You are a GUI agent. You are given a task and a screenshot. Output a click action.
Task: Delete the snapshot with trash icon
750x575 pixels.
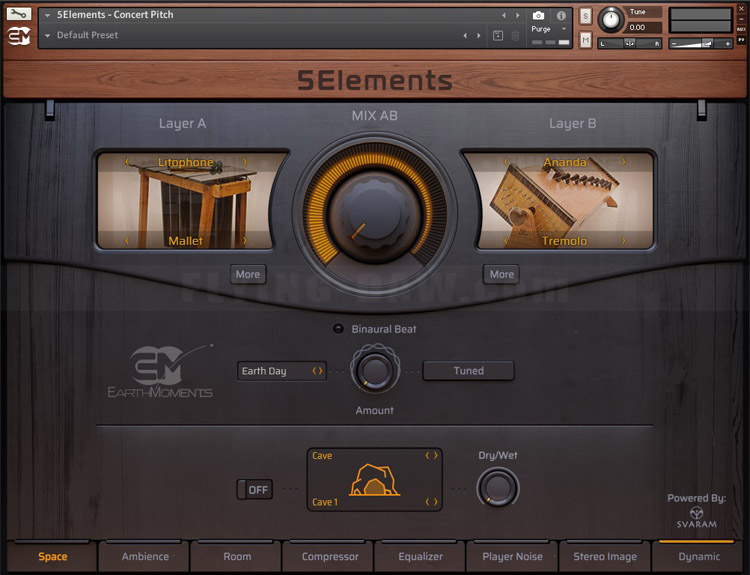(515, 35)
